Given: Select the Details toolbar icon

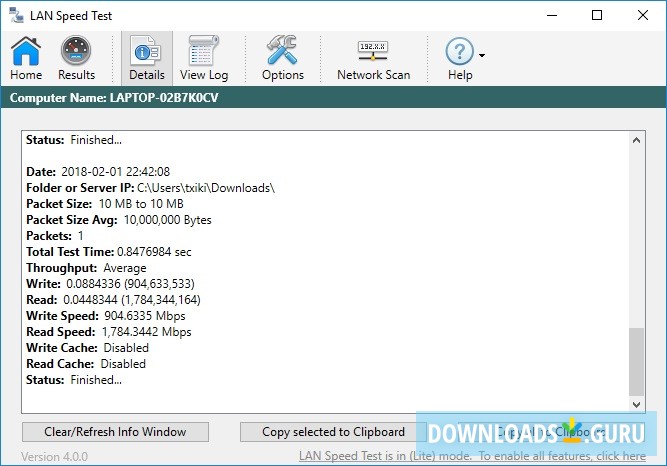Looking at the screenshot, I should click(147, 58).
